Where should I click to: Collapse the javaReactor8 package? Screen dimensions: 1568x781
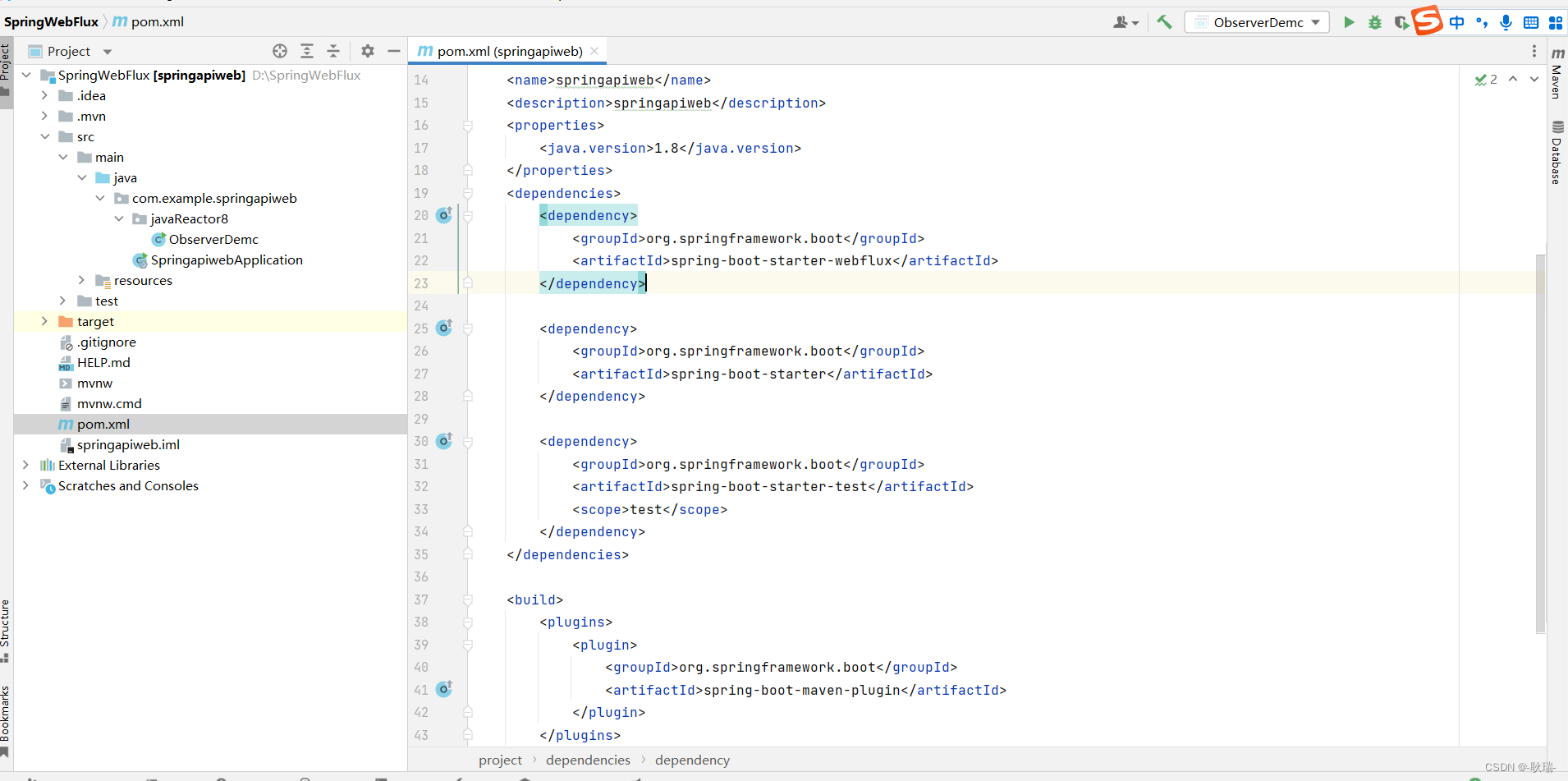pyautogui.click(x=118, y=218)
